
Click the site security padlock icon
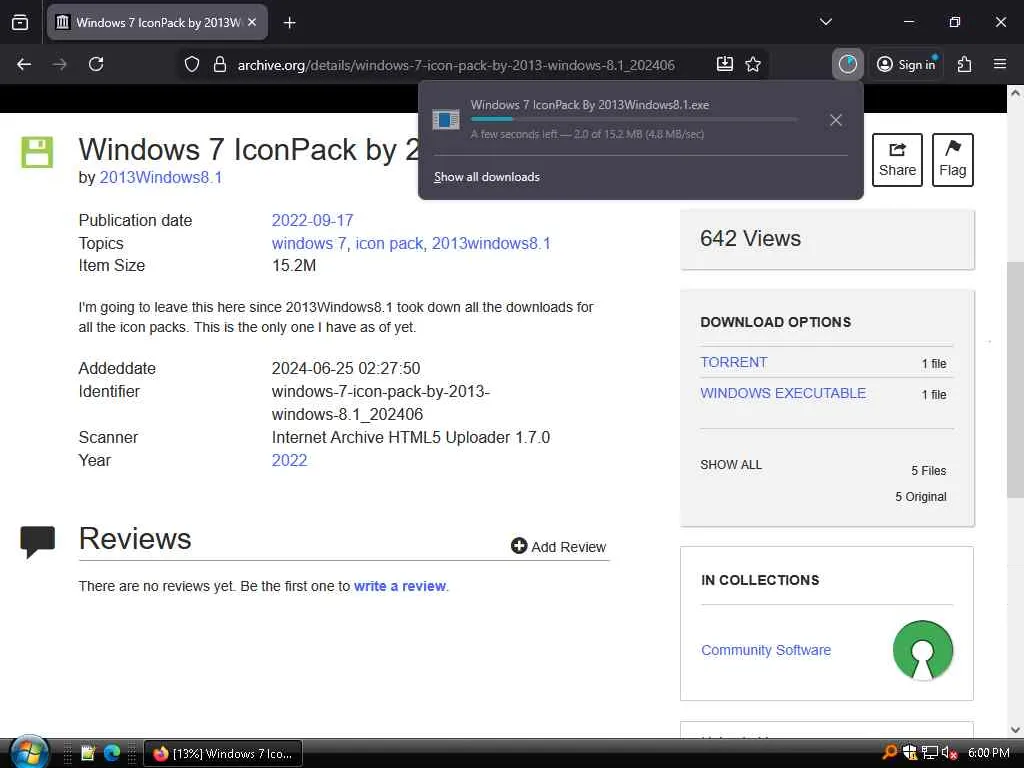tap(220, 64)
